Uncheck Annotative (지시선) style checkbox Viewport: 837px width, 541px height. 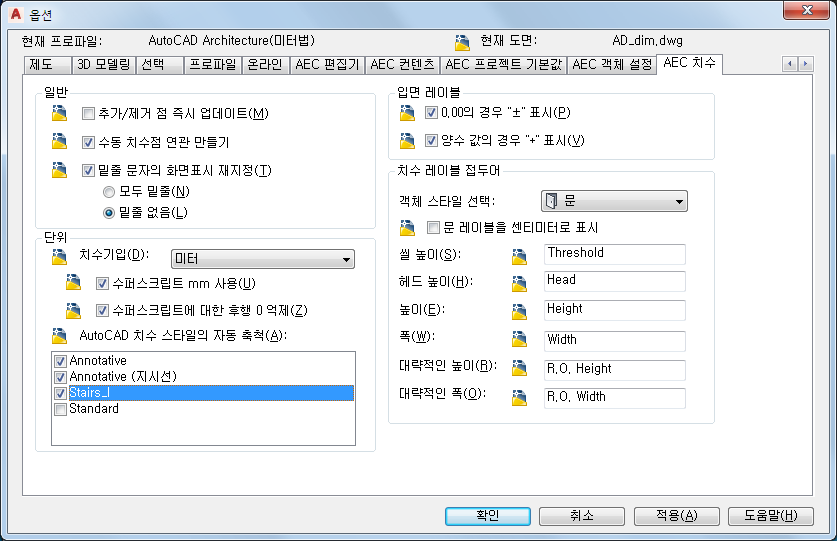(x=60, y=377)
